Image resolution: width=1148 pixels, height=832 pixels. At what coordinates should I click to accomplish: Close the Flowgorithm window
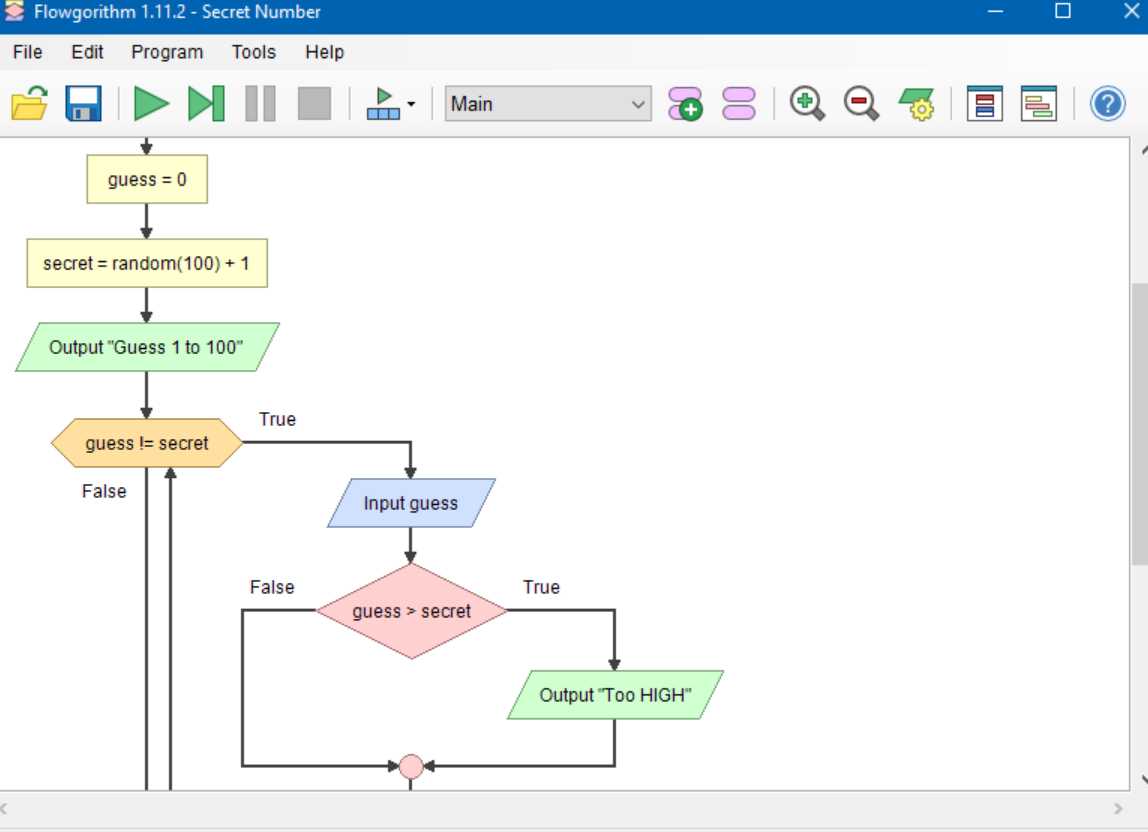click(1130, 11)
